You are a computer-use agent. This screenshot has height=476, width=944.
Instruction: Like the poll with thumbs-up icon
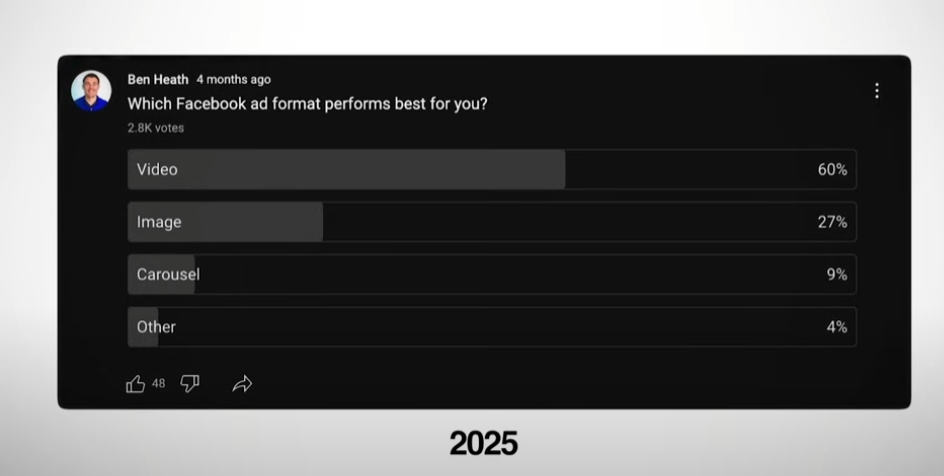(x=135, y=384)
